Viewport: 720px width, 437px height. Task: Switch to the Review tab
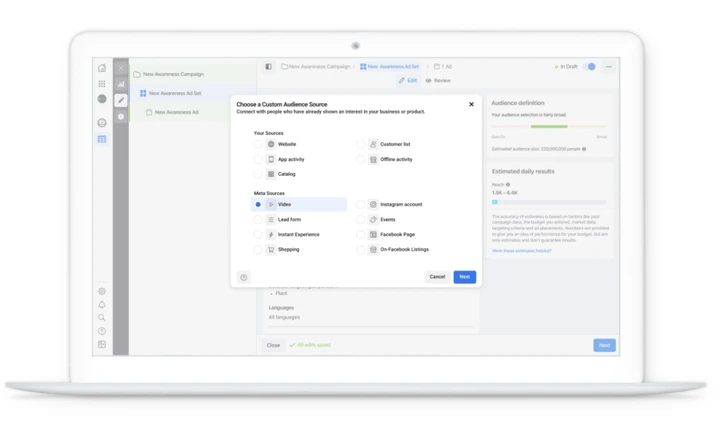438,80
